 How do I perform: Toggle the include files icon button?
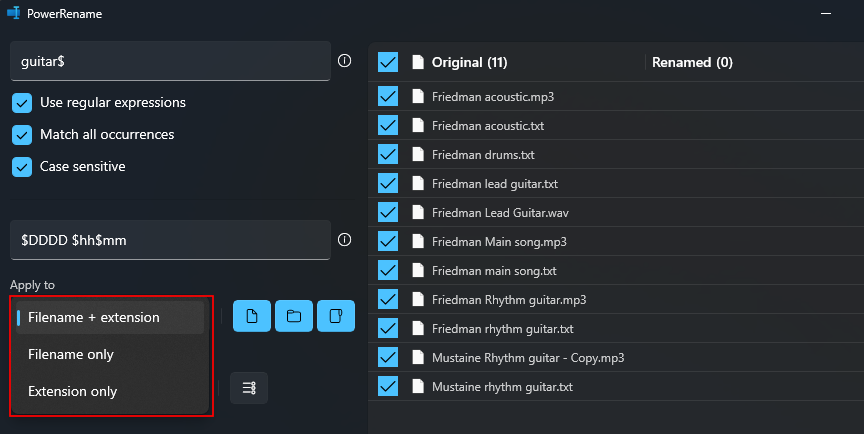(252, 316)
